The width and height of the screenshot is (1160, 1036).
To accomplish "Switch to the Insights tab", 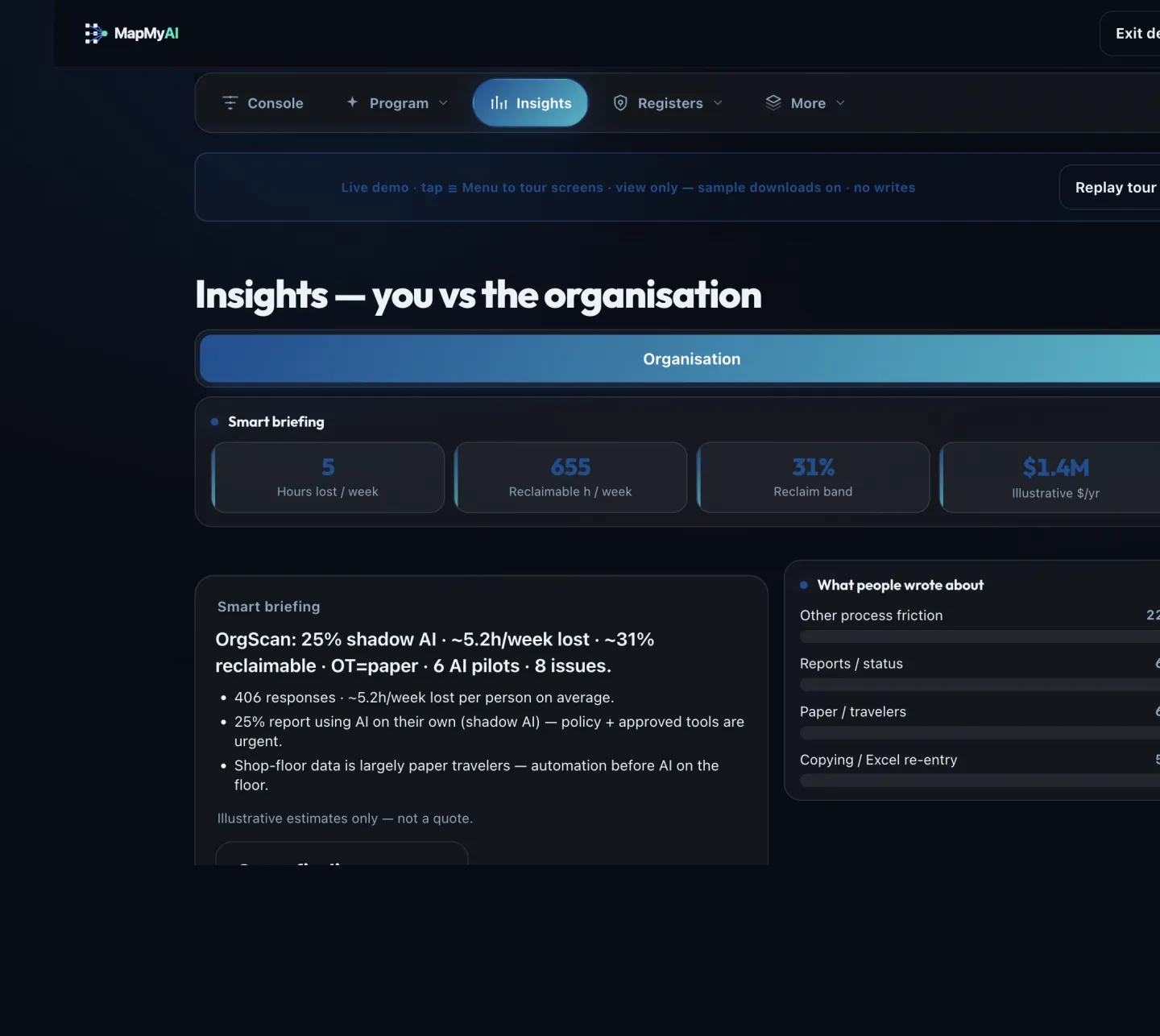I will [x=530, y=103].
